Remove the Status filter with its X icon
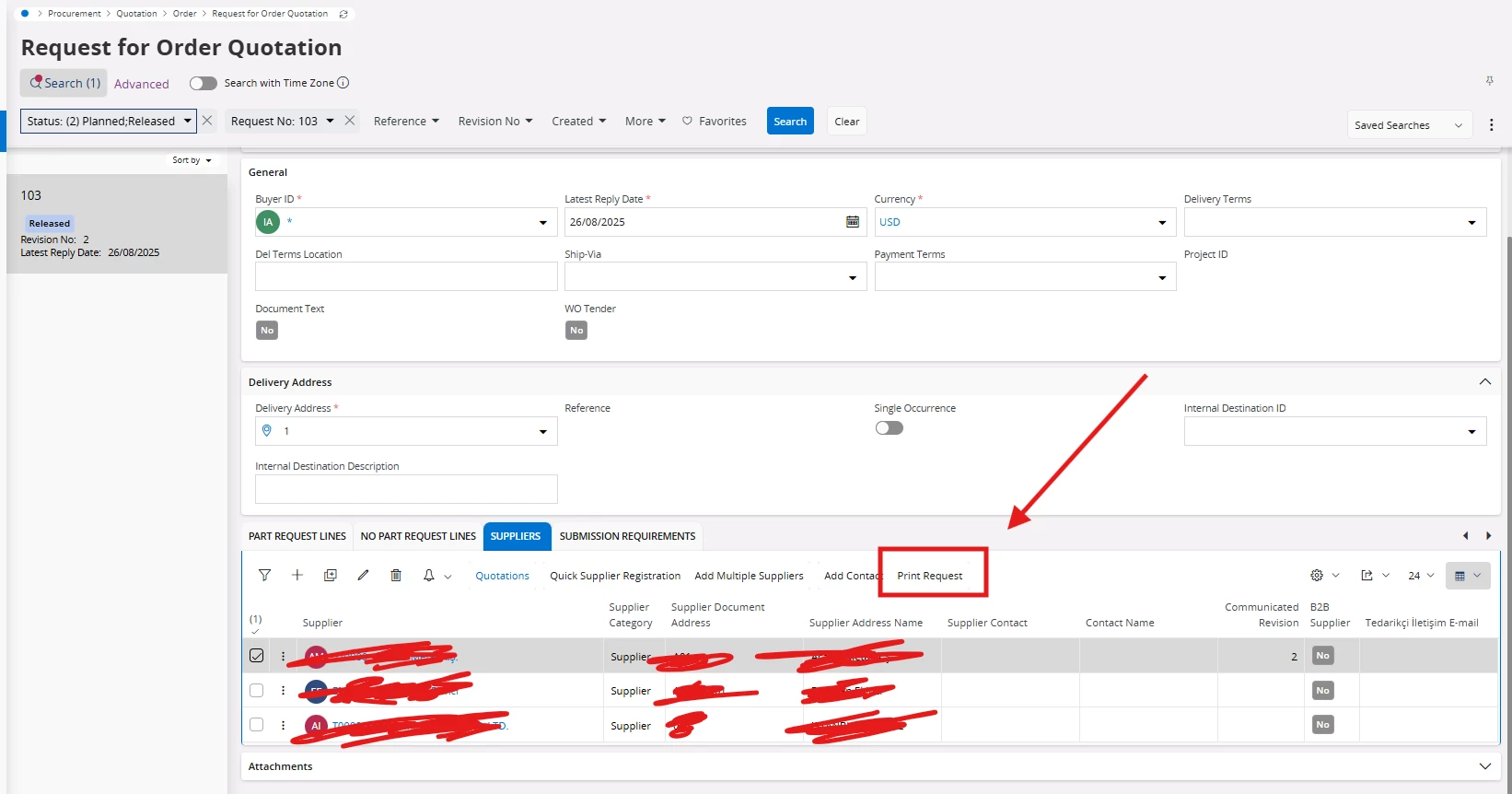1512x794 pixels. point(207,121)
